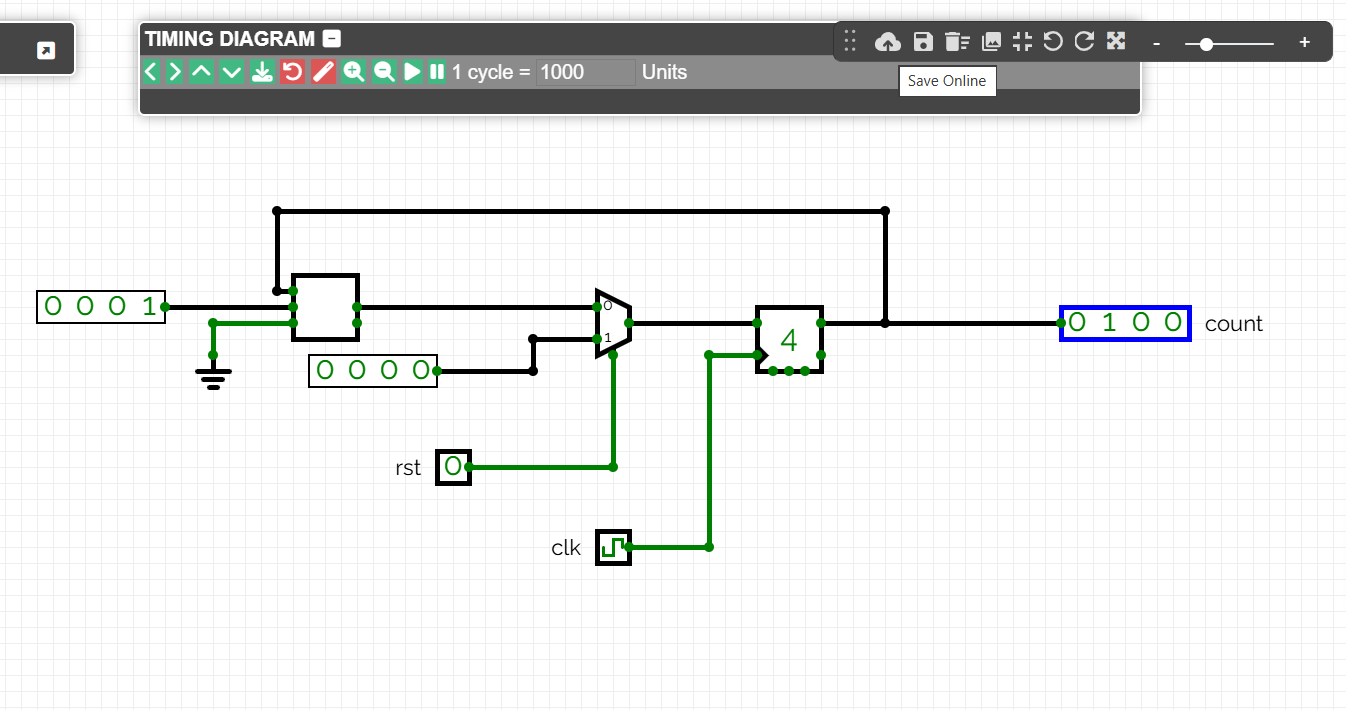The image size is (1346, 710).
Task: Toggle the rightmost bit of 0001 input
Action: click(150, 307)
